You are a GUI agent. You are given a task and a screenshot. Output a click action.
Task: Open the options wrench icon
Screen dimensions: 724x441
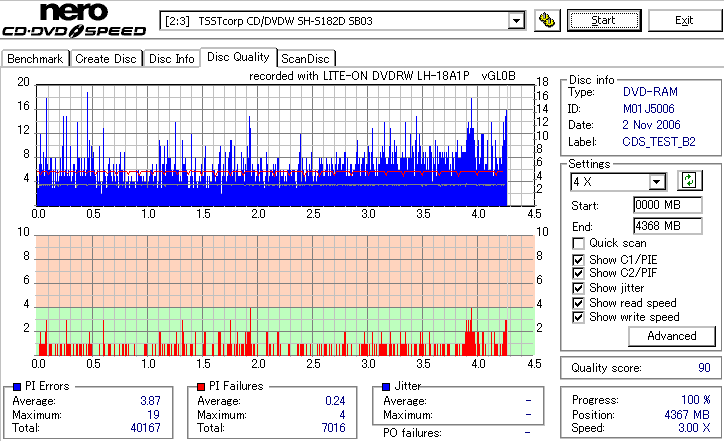pos(547,21)
